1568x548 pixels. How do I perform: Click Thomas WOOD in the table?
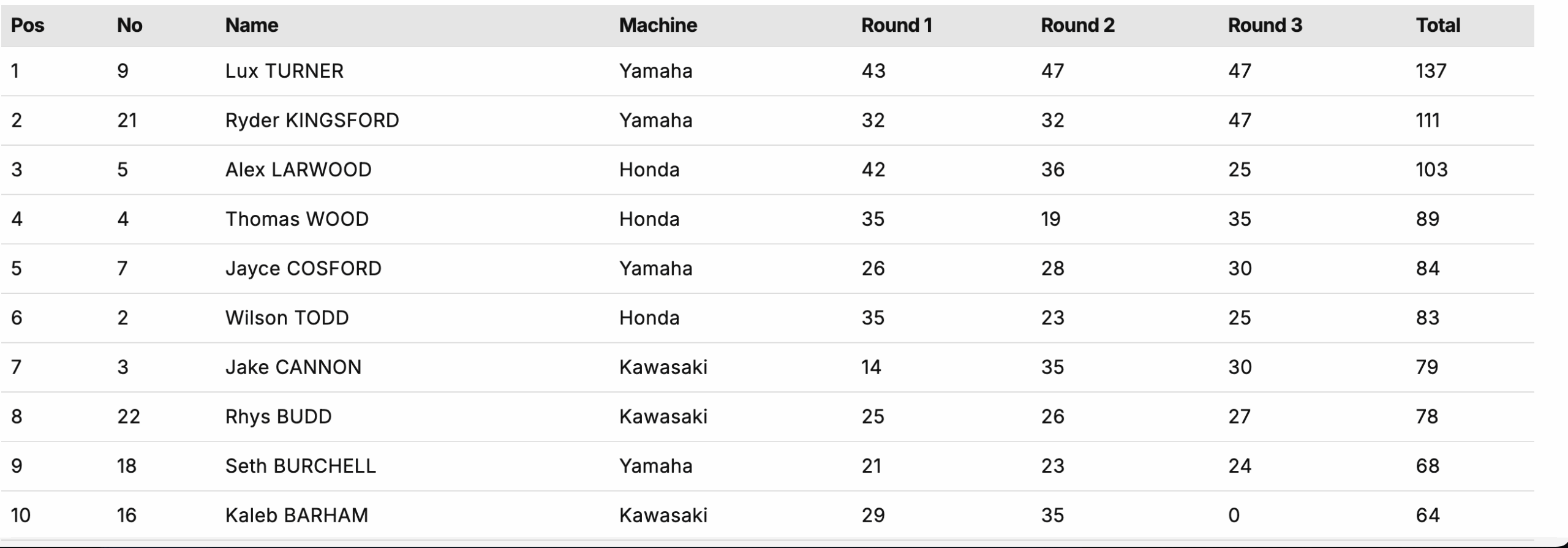[297, 219]
